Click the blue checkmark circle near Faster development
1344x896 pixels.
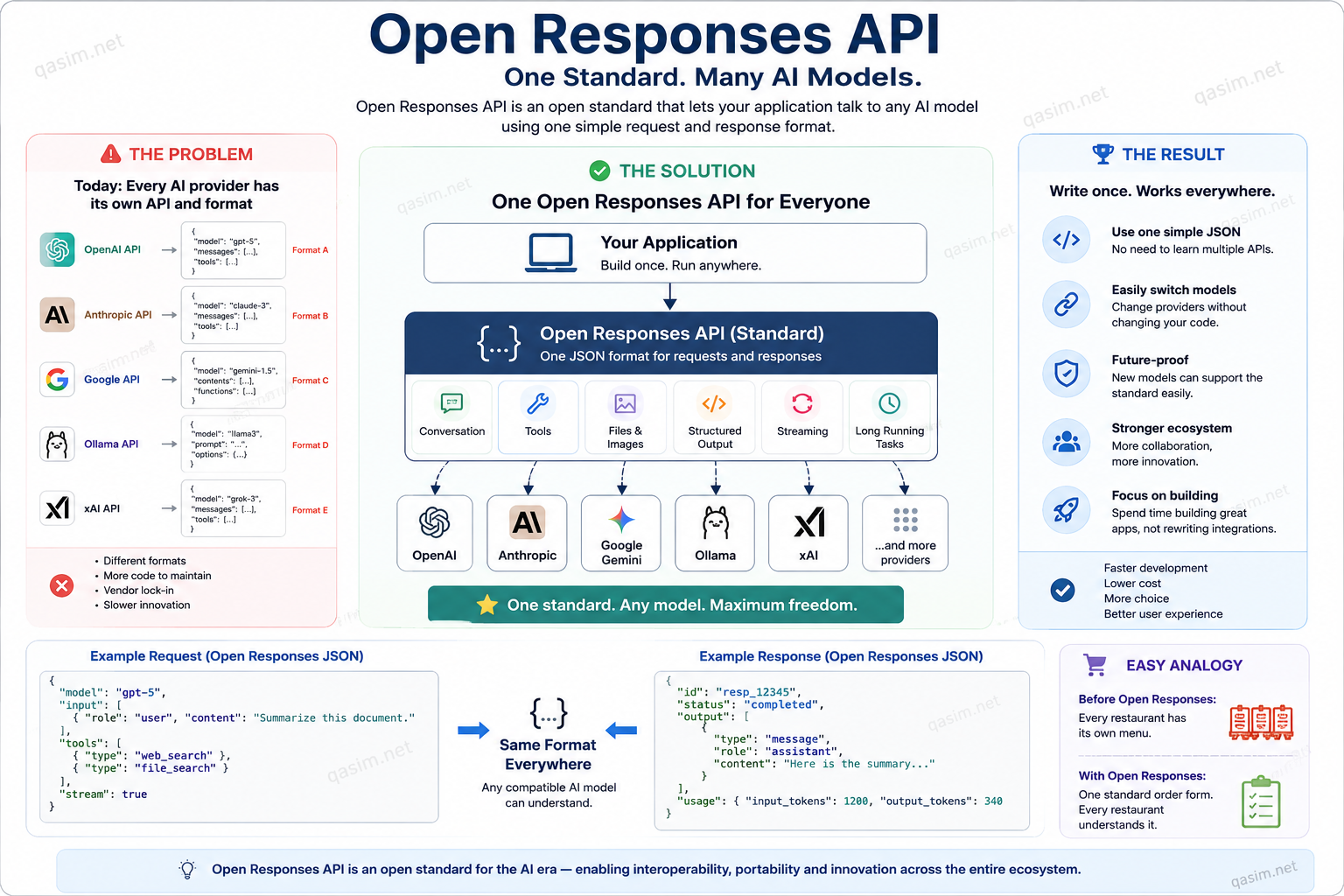click(1063, 590)
